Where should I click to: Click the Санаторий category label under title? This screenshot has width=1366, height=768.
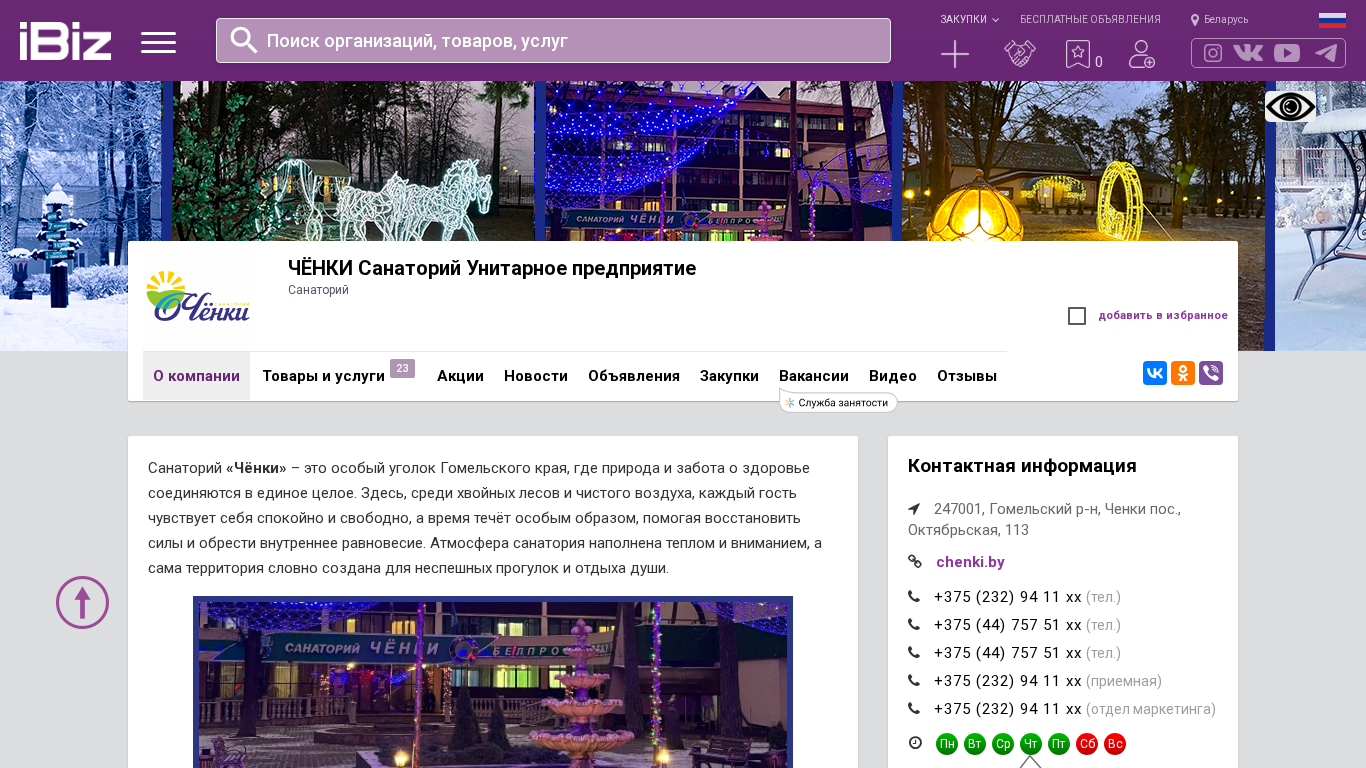point(318,290)
